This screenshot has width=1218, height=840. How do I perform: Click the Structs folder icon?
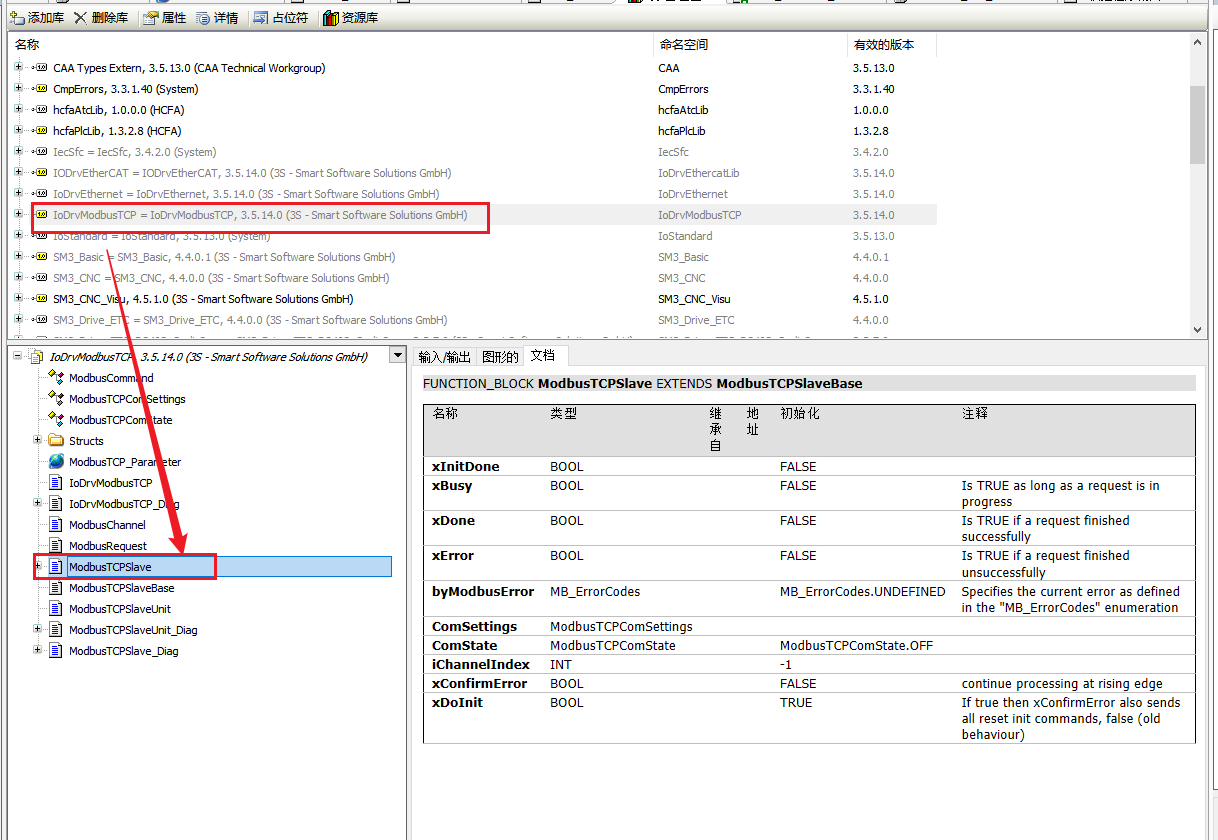pos(56,441)
